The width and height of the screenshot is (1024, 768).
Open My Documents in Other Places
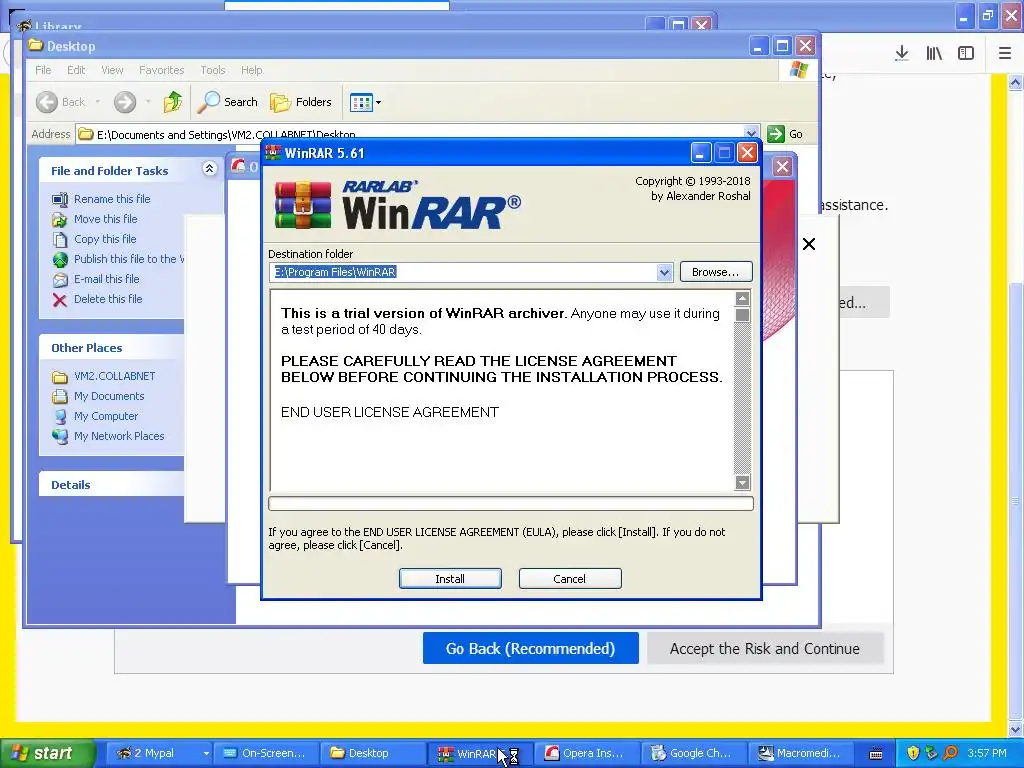[x=108, y=396]
